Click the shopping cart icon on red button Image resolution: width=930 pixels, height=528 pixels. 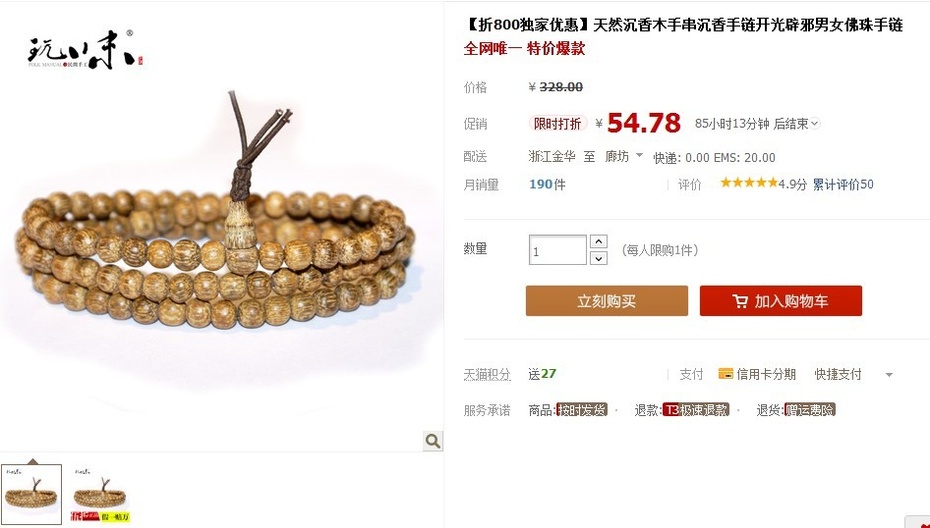(x=740, y=301)
